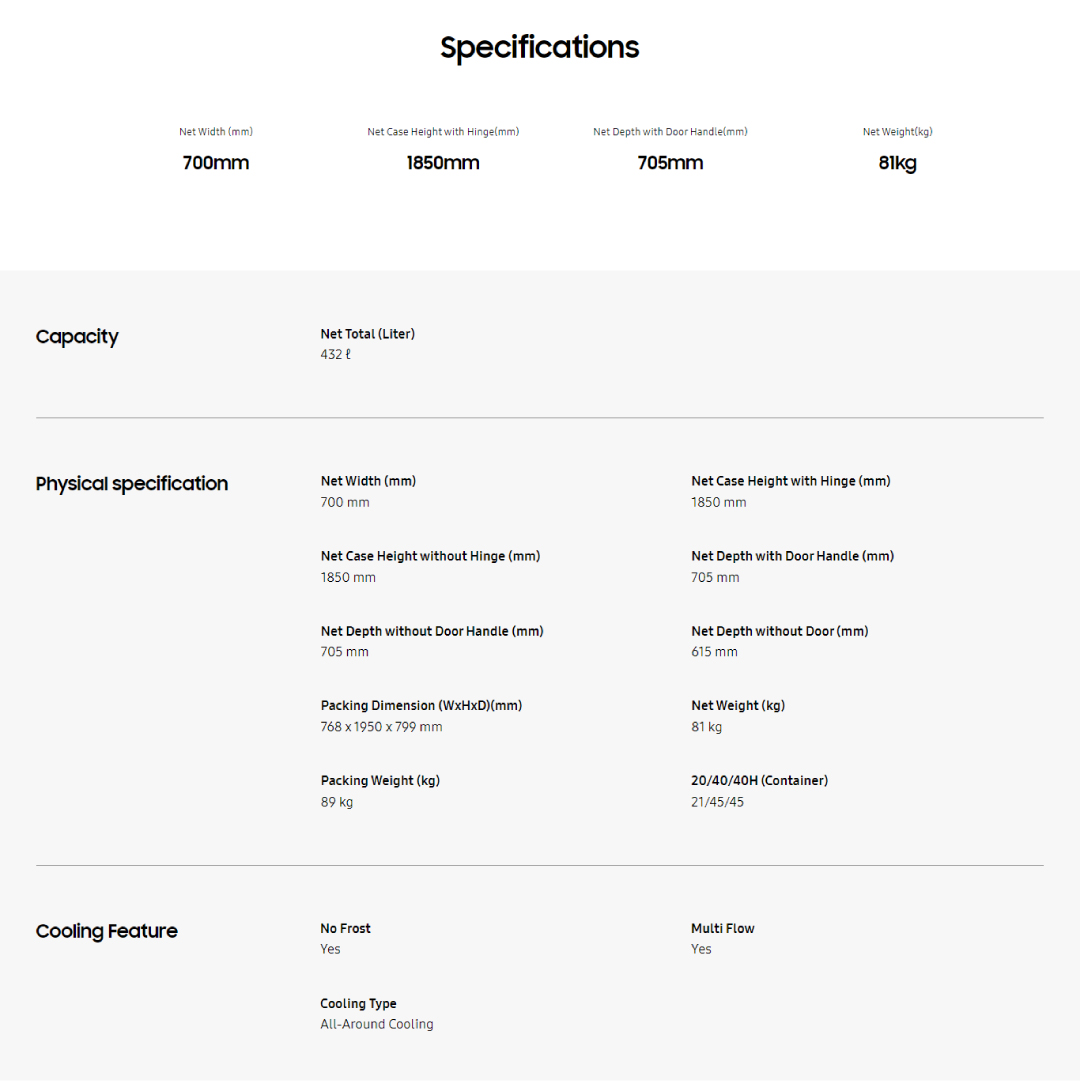The height and width of the screenshot is (1081, 1080).
Task: Click the Packing Dimension (WxHxD) label
Action: pyautogui.click(x=421, y=706)
